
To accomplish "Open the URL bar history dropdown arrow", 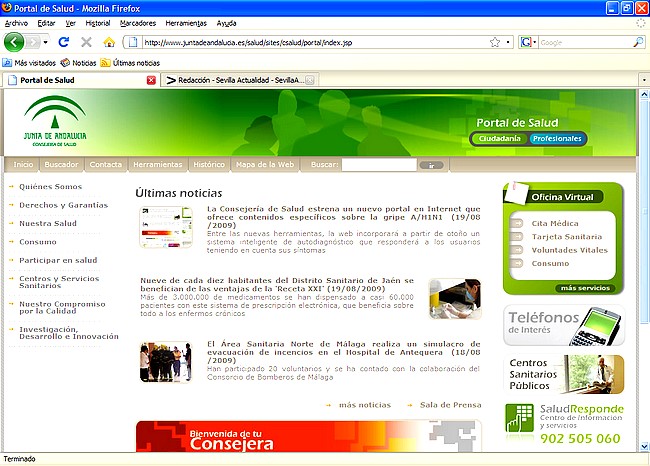I will (508, 42).
